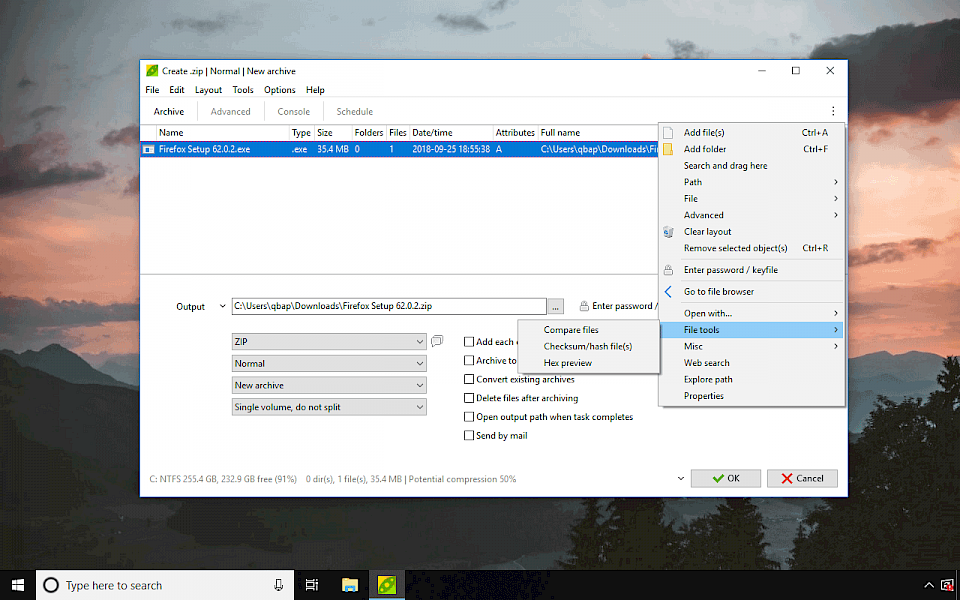Screen dimensions: 960x600
Task: Click the Add file(s) page icon
Action: pyautogui.click(x=668, y=133)
